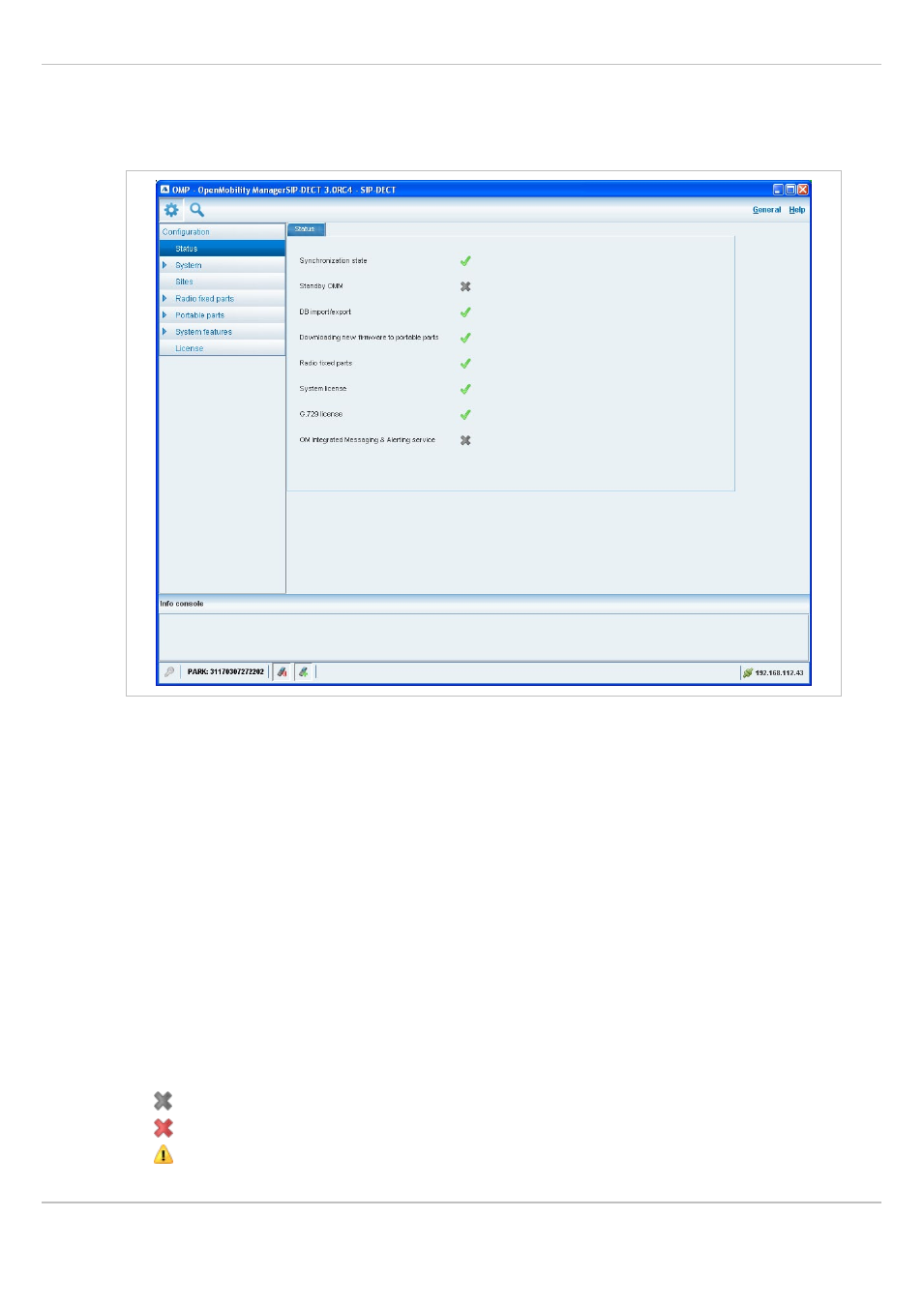Image resolution: width=924 pixels, height=1306 pixels.
Task: Click the System license label
Action: (323, 389)
